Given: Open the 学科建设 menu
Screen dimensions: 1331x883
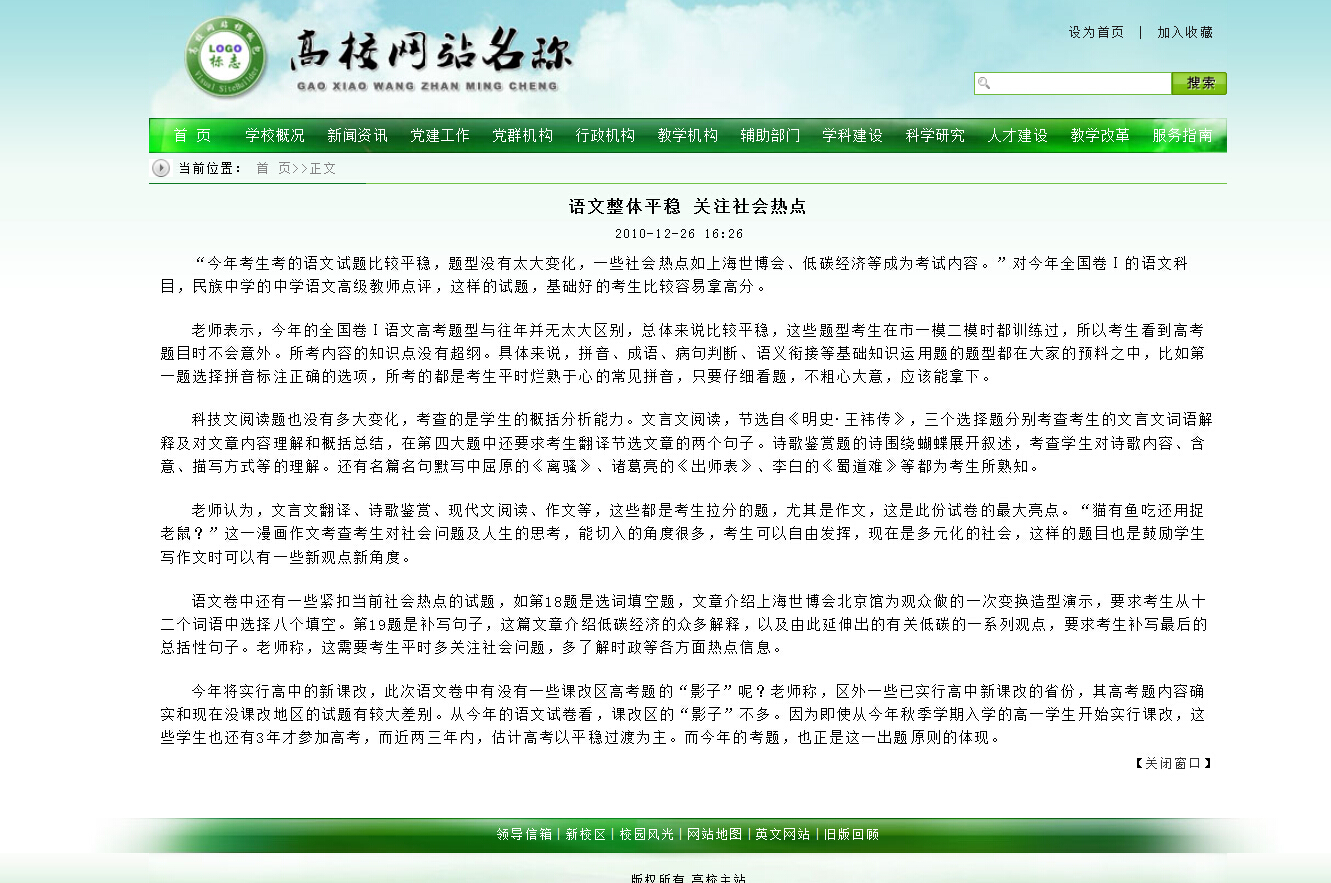Looking at the screenshot, I should coord(853,135).
